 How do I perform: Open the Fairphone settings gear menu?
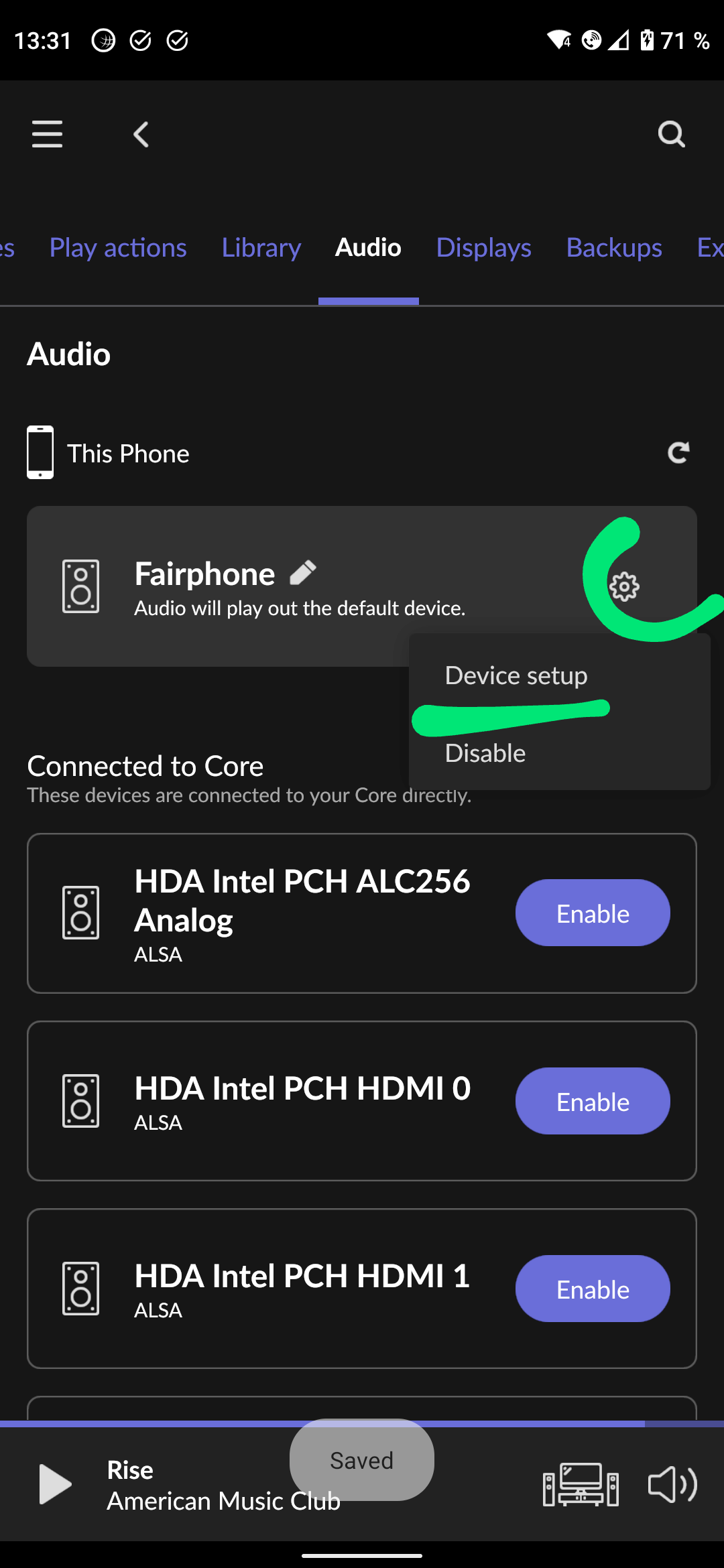[x=624, y=587]
